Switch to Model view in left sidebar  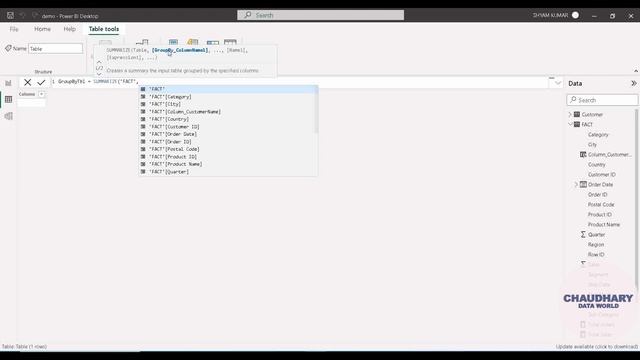9,116
